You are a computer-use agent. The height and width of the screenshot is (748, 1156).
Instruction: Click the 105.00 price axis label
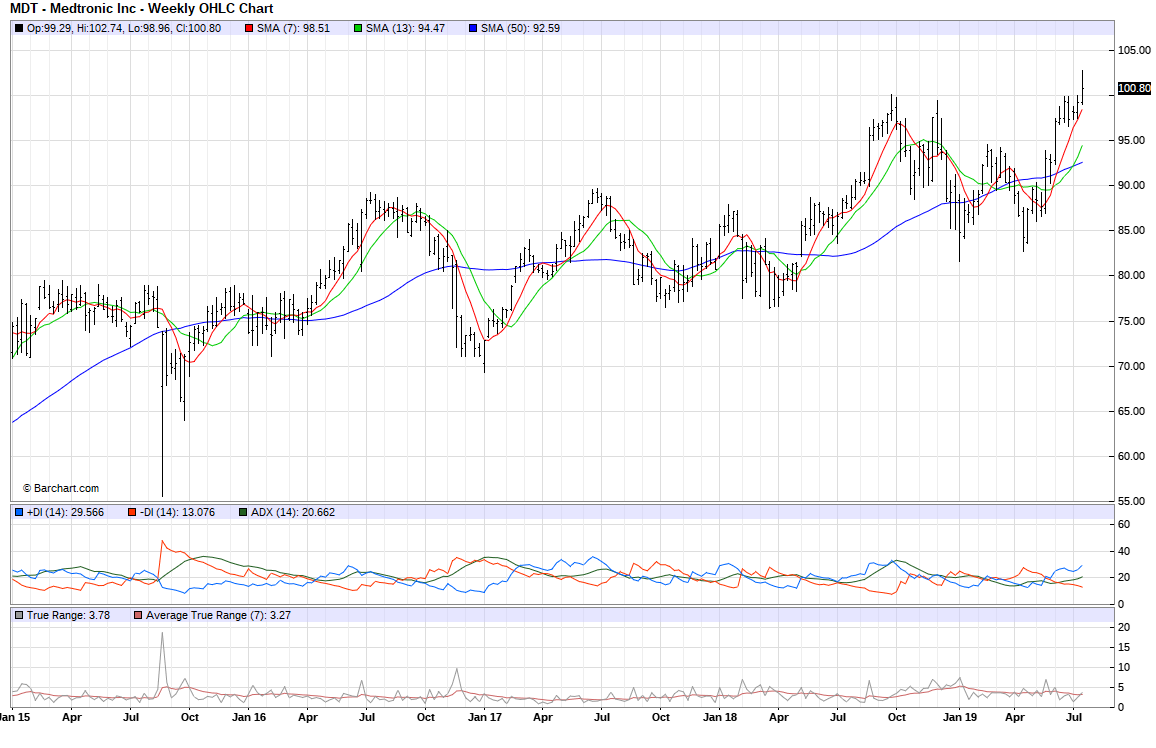[x=1133, y=50]
